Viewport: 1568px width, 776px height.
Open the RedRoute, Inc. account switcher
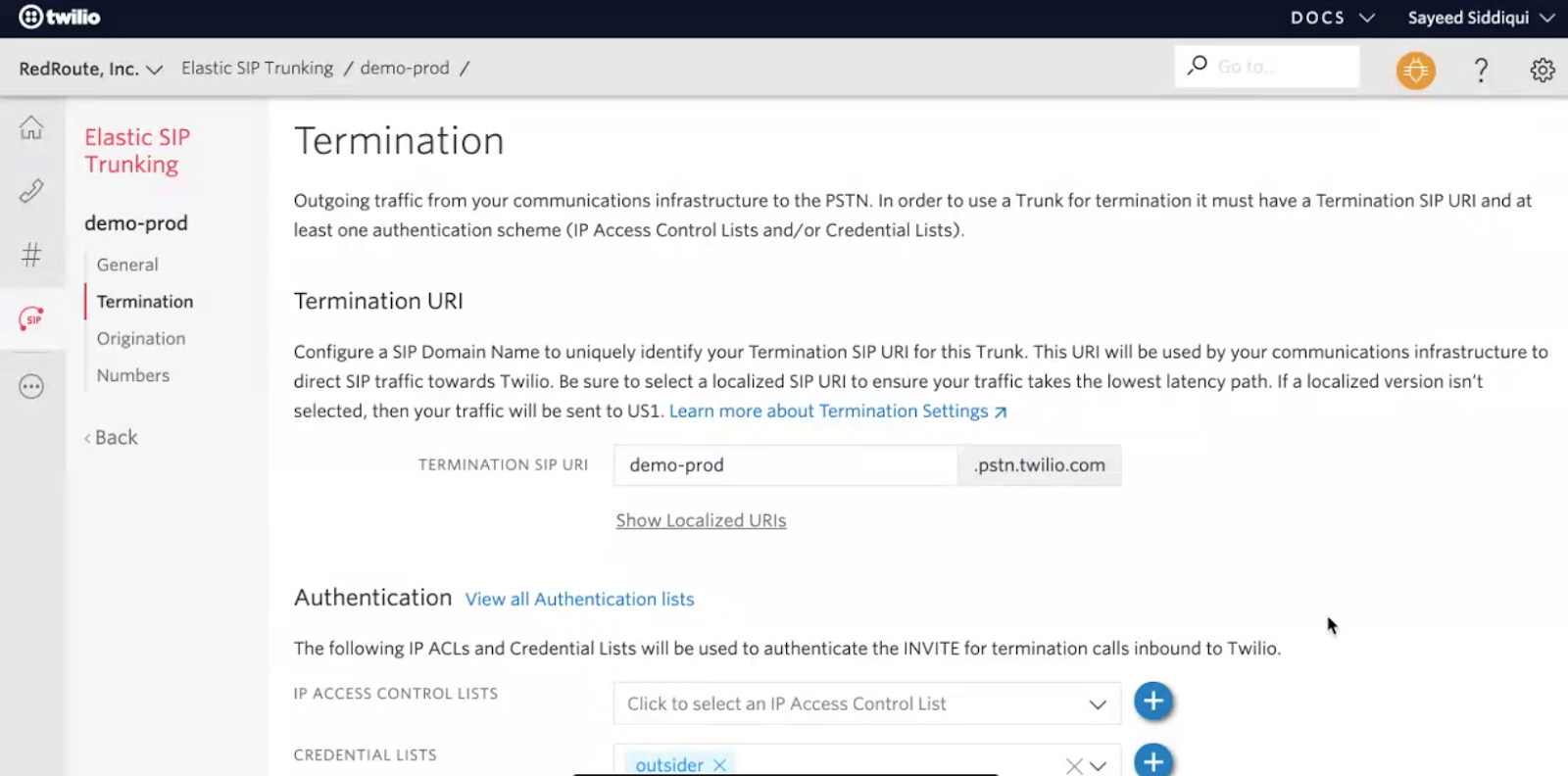(90, 69)
